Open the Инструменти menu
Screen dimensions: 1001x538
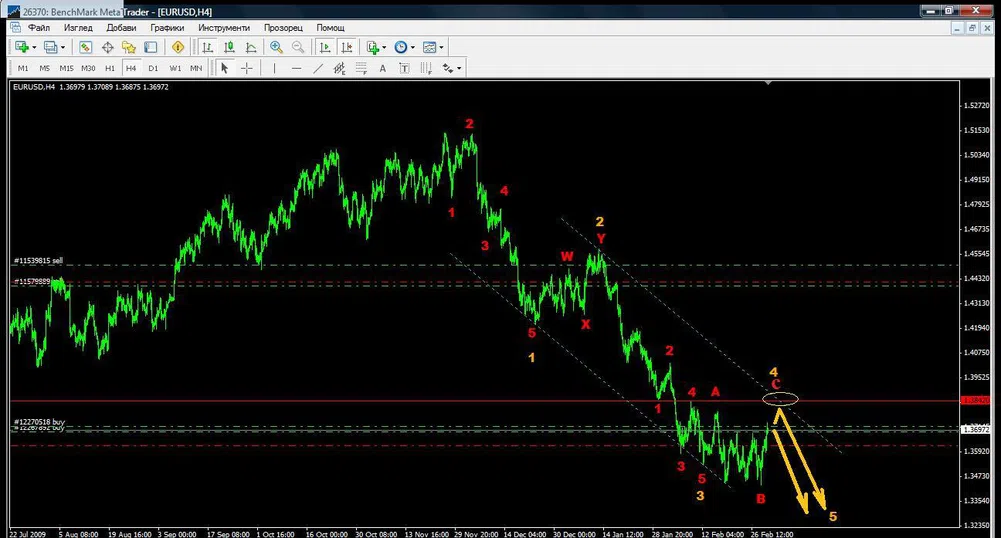pyautogui.click(x=224, y=28)
